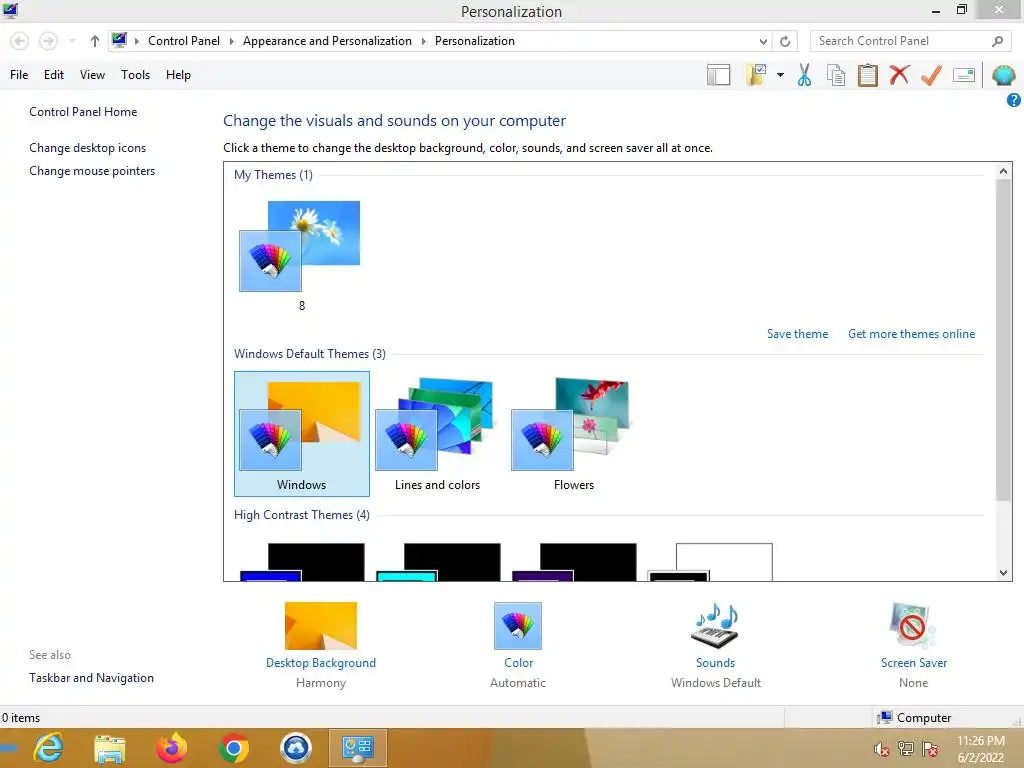This screenshot has height=768, width=1024.
Task: Click the search magnifier icon
Action: tap(997, 41)
